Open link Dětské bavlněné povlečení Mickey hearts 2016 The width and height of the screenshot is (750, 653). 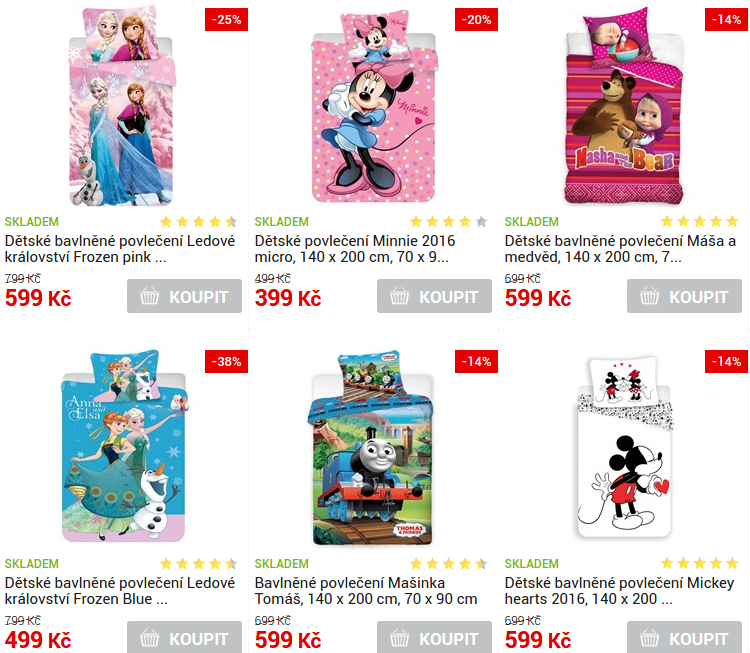coord(619,591)
